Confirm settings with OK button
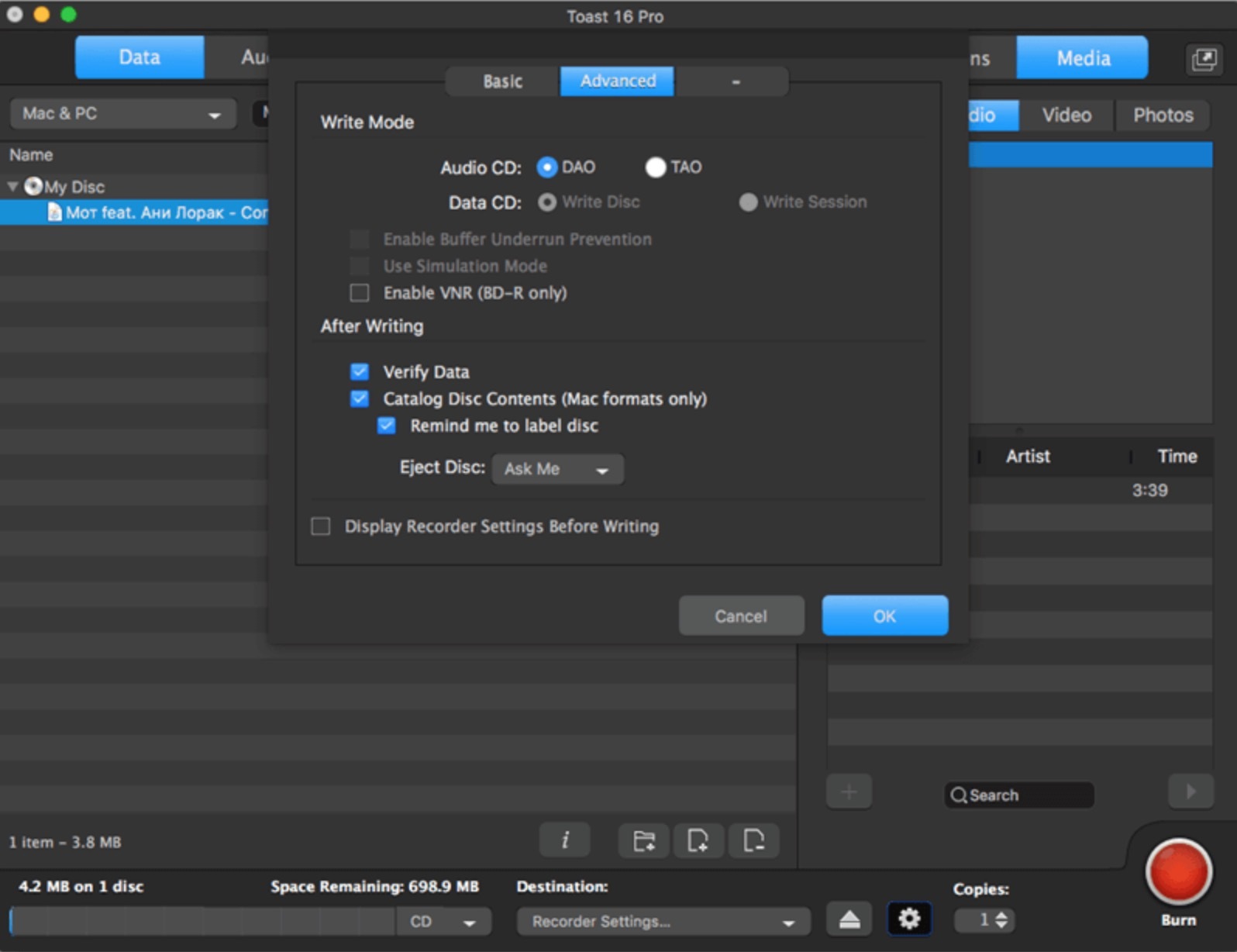Viewport: 1237px width, 952px height. [884, 616]
